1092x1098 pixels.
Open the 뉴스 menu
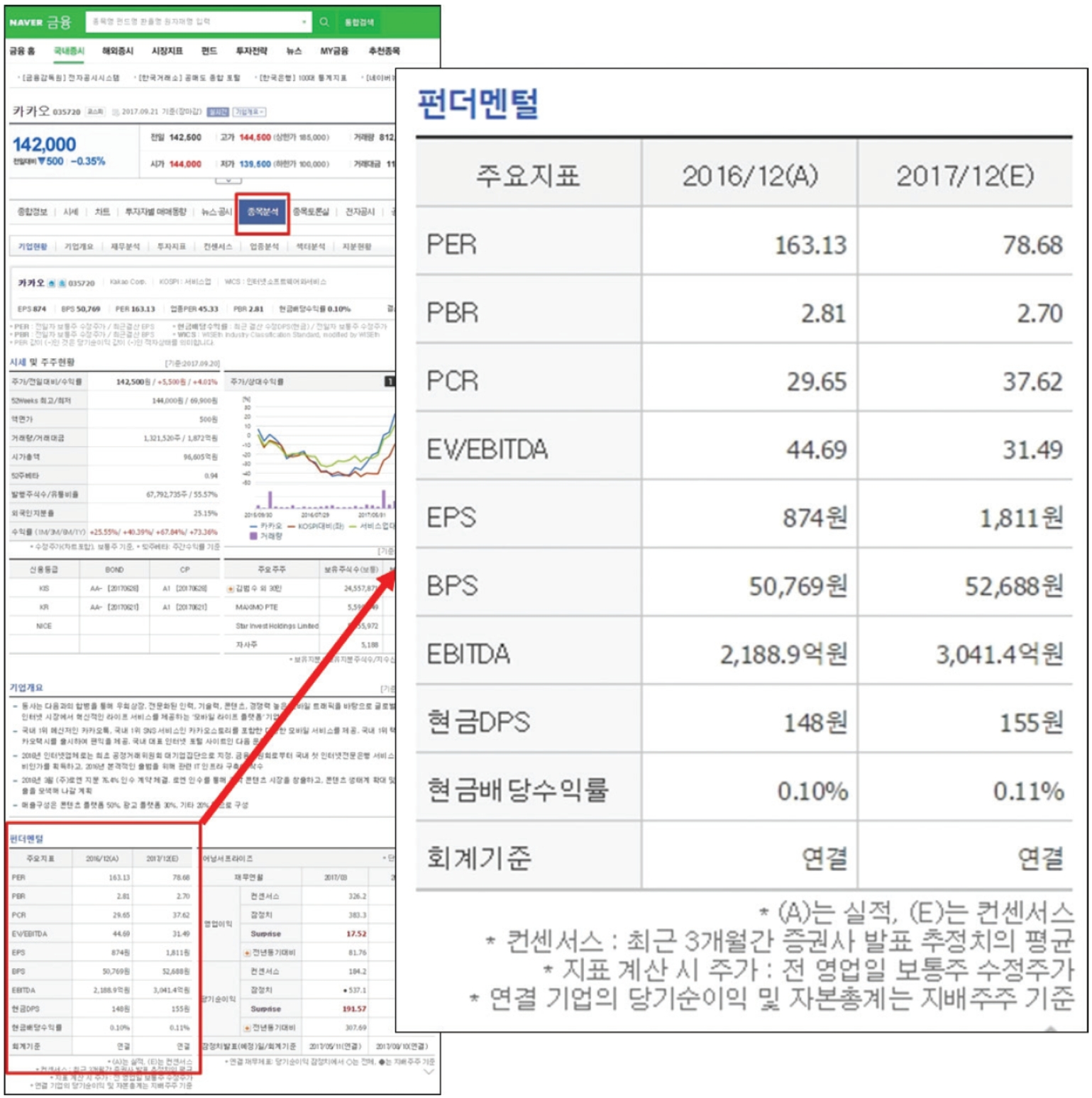coord(294,51)
